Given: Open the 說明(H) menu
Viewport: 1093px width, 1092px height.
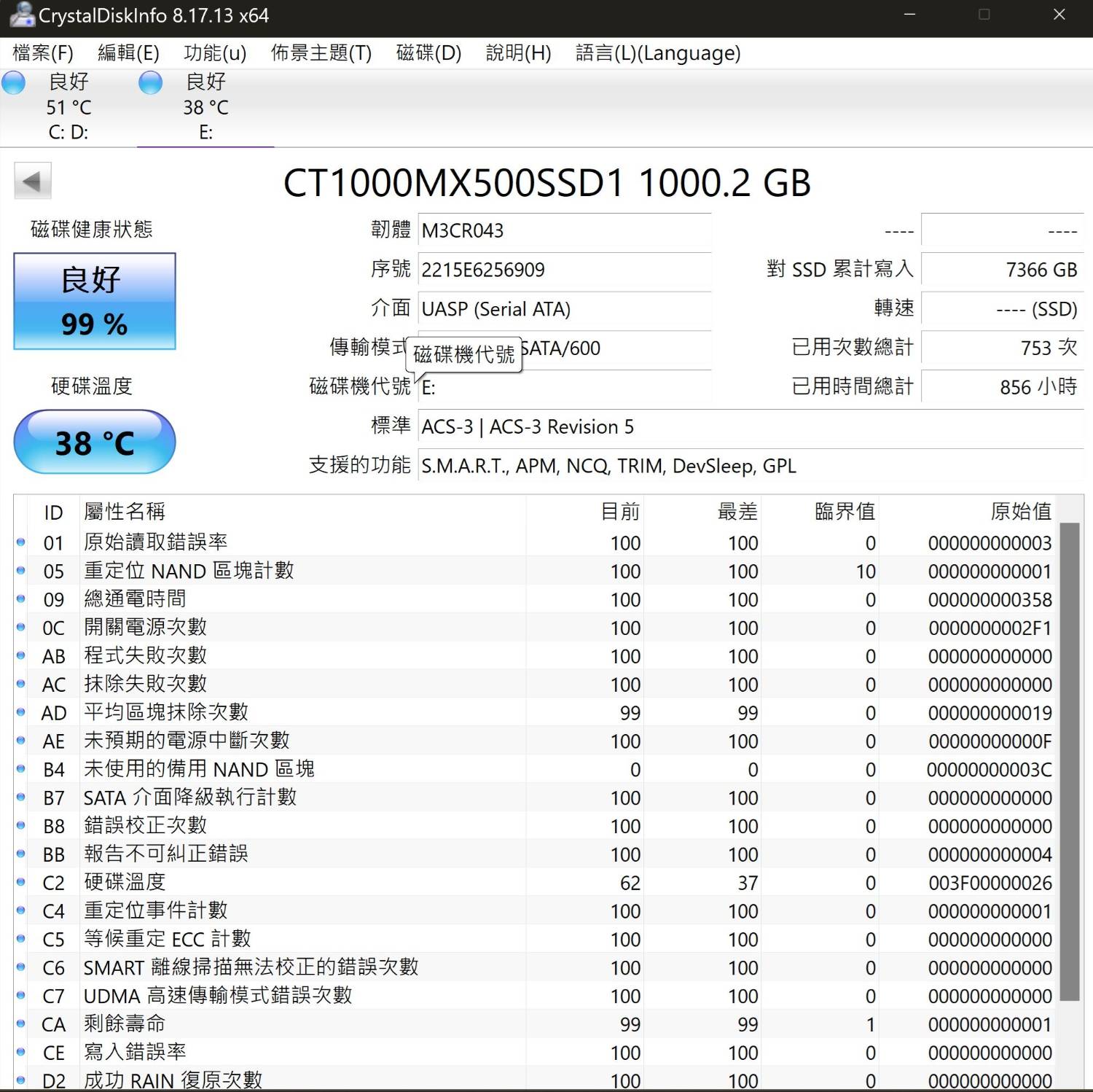Looking at the screenshot, I should [518, 53].
